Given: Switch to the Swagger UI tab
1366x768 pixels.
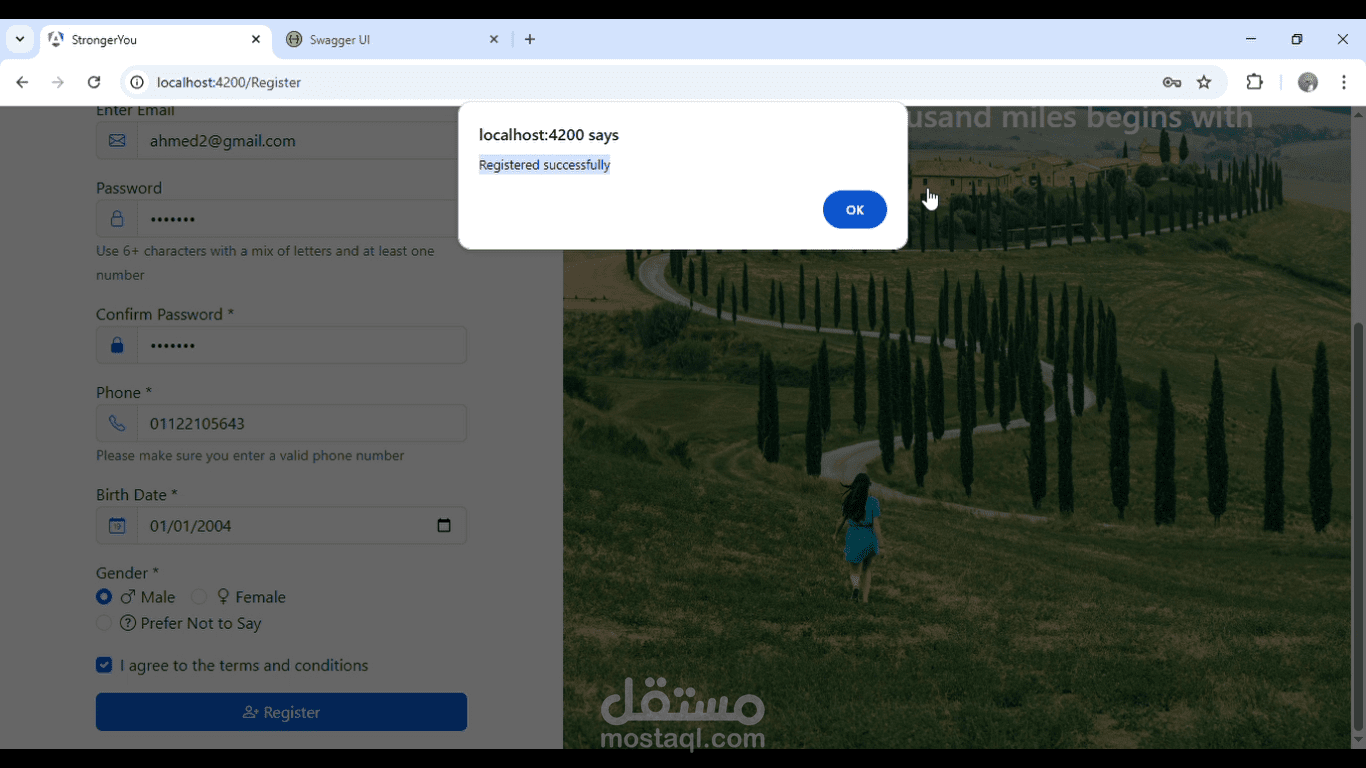Looking at the screenshot, I should pos(392,40).
